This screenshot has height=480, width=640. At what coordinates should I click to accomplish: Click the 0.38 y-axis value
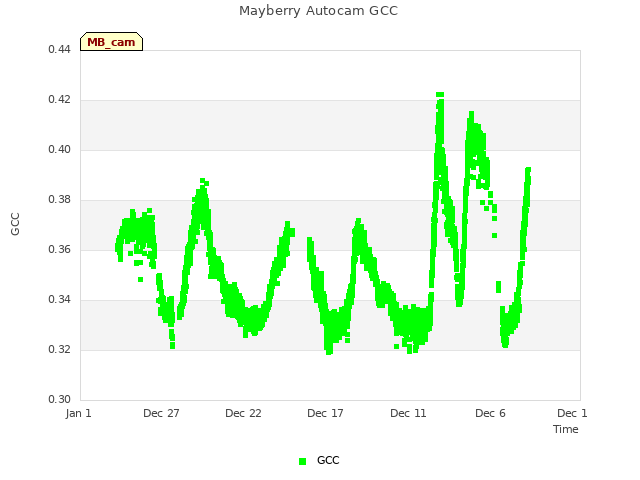(x=60, y=200)
